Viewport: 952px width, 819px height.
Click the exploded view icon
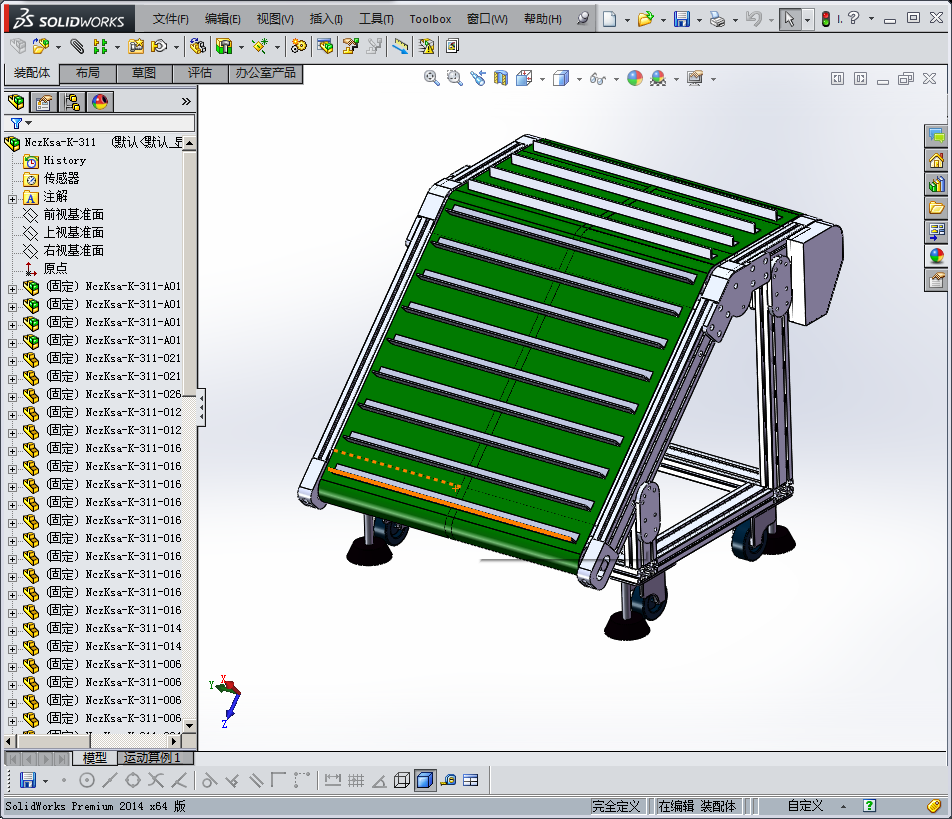click(350, 46)
